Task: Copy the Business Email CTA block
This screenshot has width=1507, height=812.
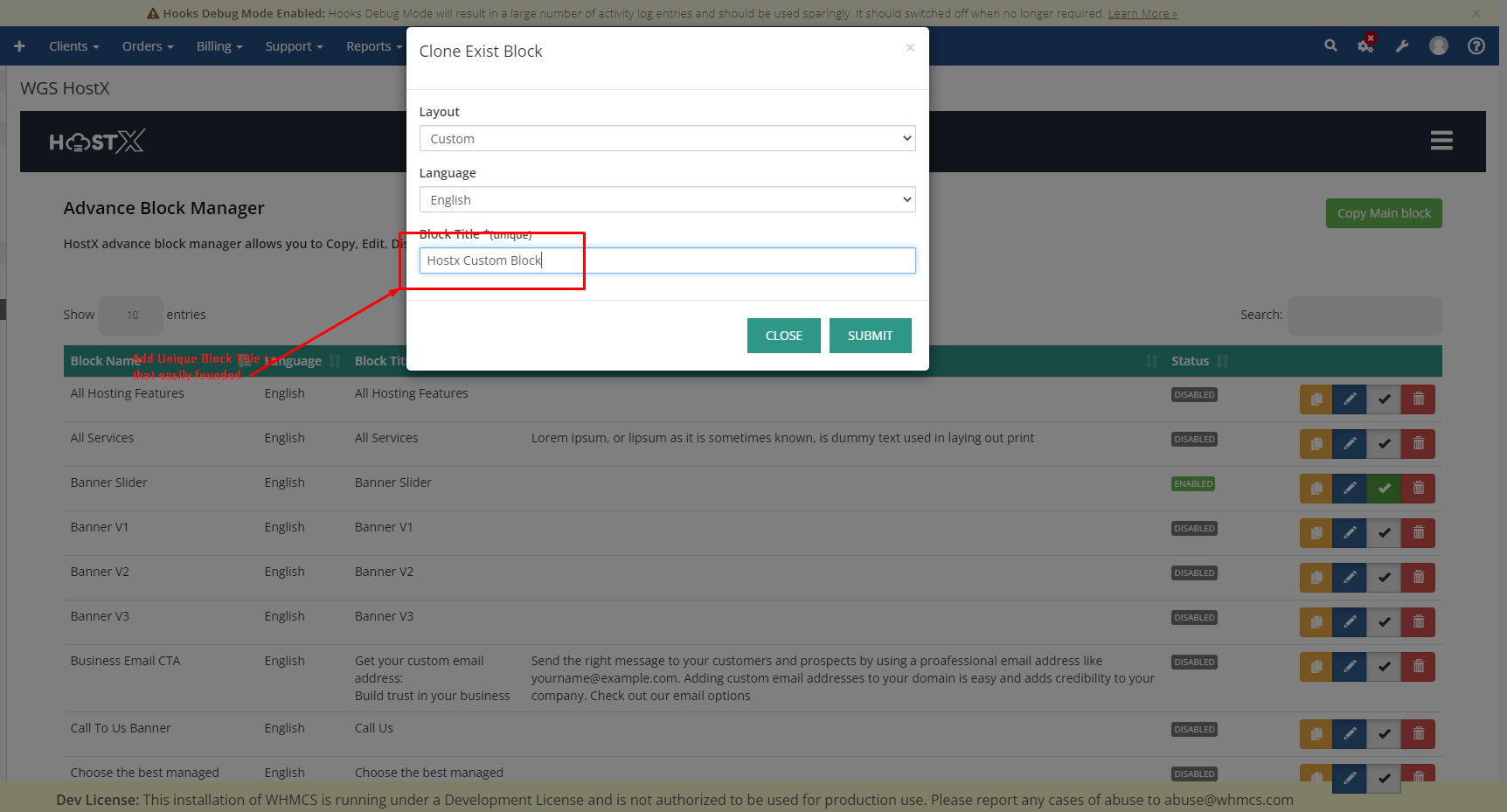Action: 1316,667
